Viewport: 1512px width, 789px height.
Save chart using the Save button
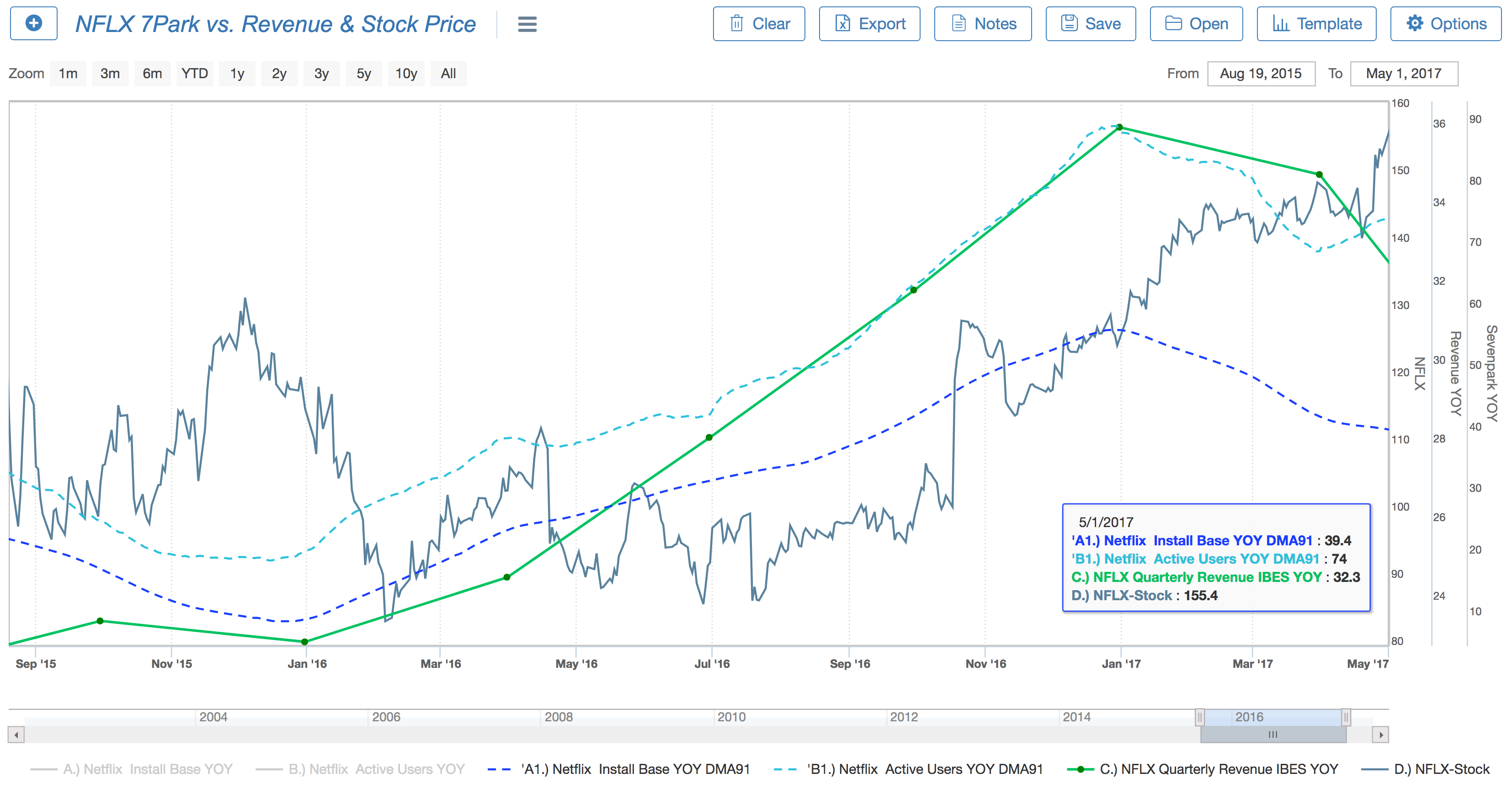(1091, 23)
